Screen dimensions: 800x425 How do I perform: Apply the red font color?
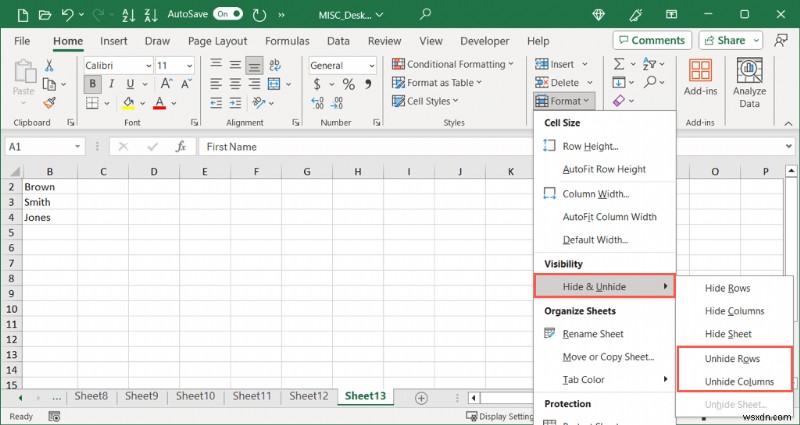(160, 103)
